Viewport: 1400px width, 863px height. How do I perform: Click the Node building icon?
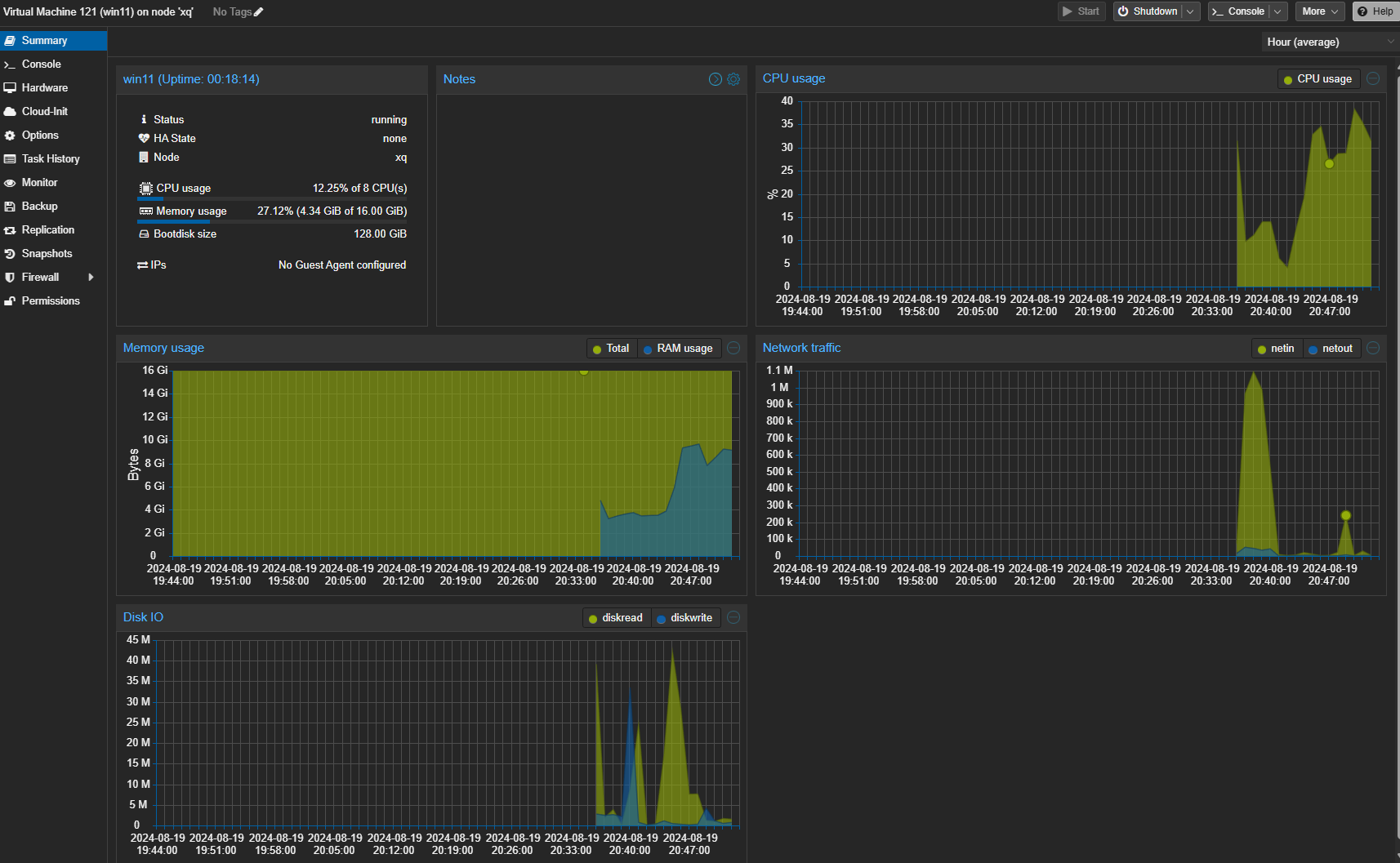pos(144,157)
